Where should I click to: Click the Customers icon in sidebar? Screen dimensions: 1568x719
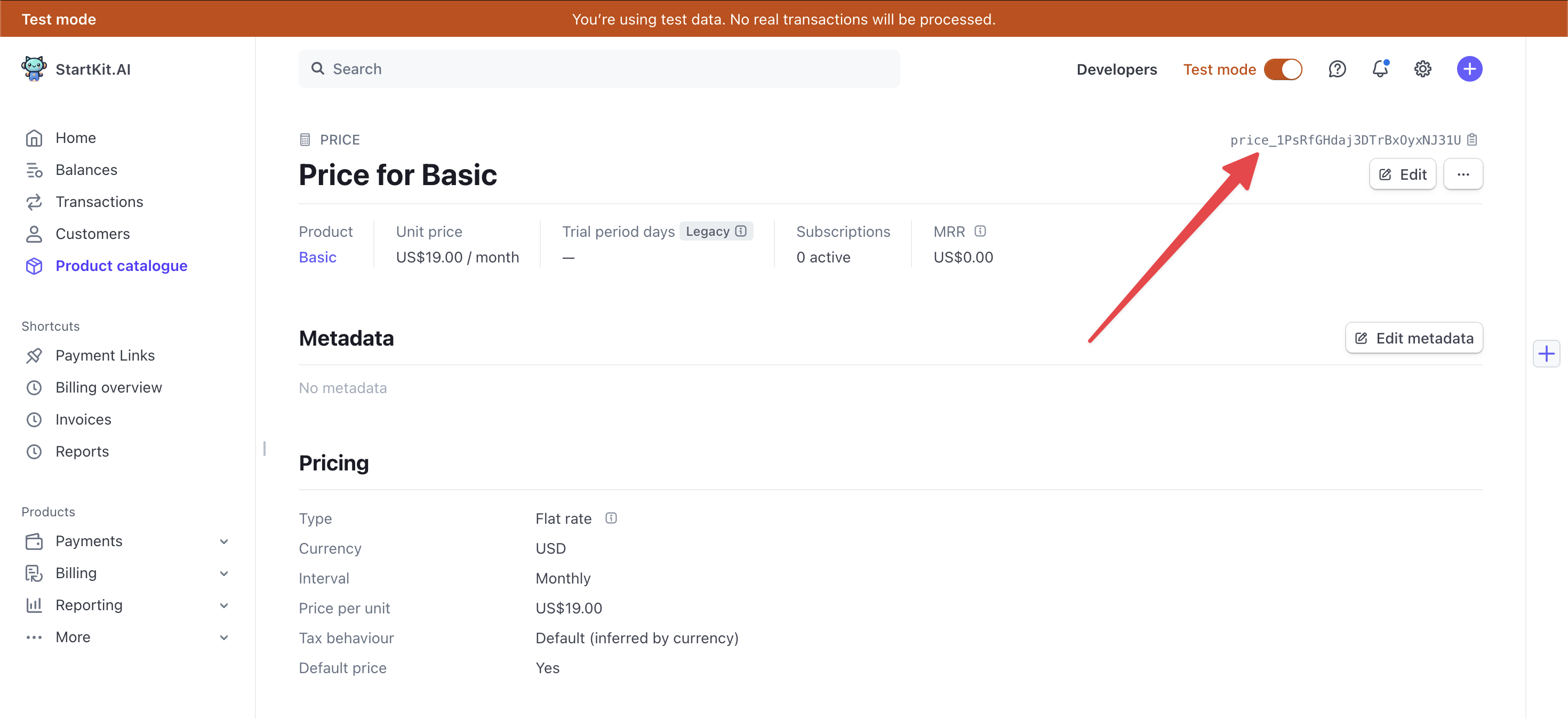pyautogui.click(x=35, y=234)
